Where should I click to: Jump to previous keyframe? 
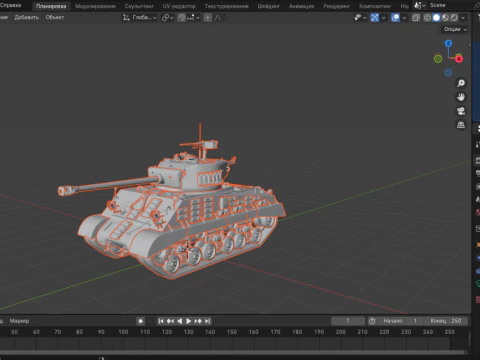(x=170, y=321)
